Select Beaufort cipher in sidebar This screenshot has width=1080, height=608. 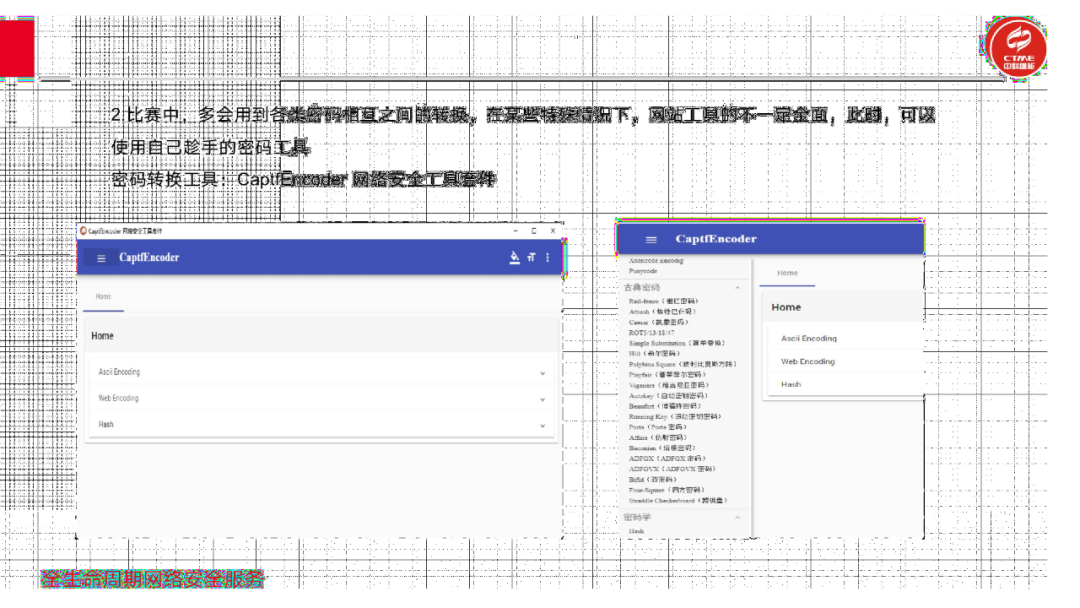pyautogui.click(x=665, y=406)
